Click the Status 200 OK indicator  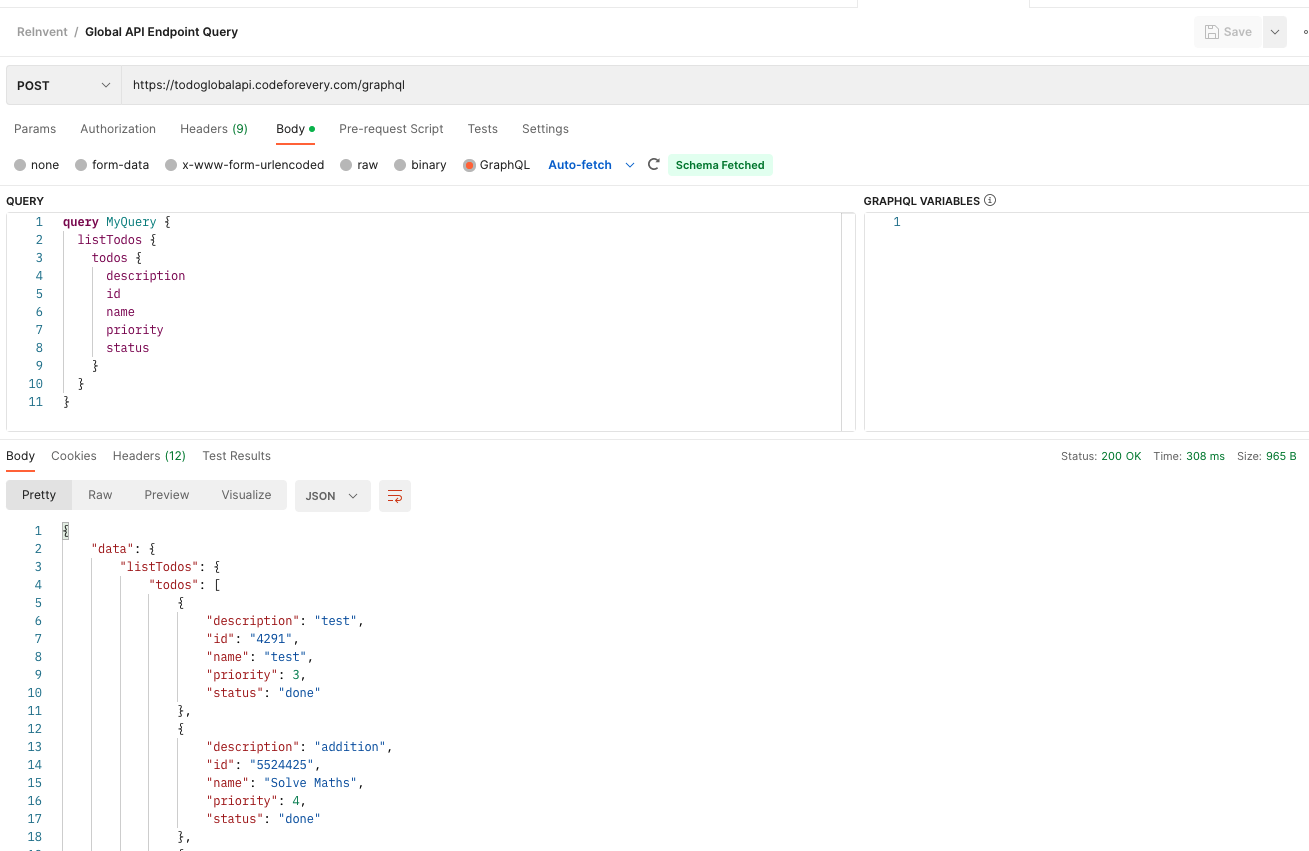(1101, 456)
